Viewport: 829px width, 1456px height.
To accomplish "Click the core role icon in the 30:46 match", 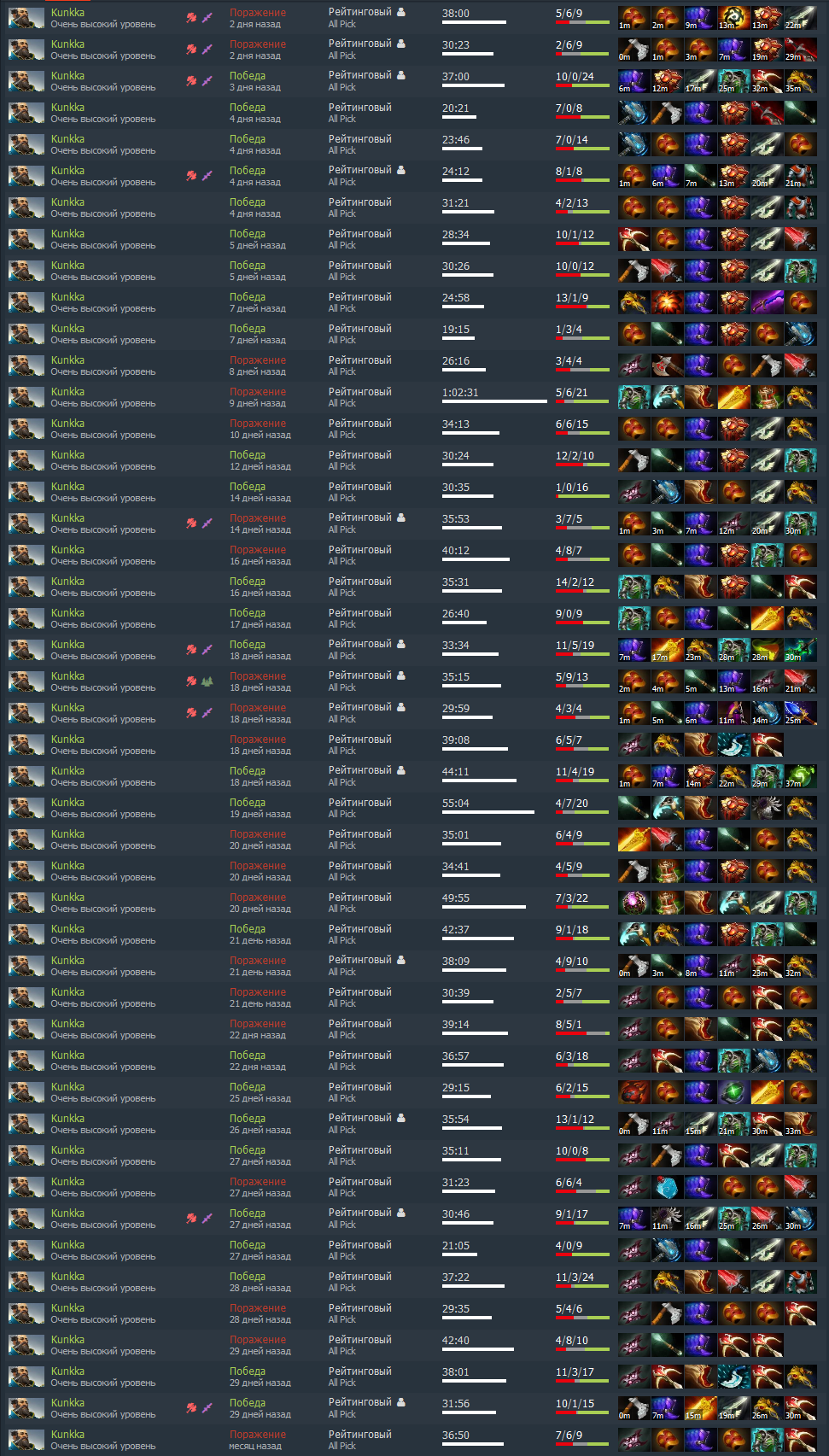I will pyautogui.click(x=192, y=1219).
